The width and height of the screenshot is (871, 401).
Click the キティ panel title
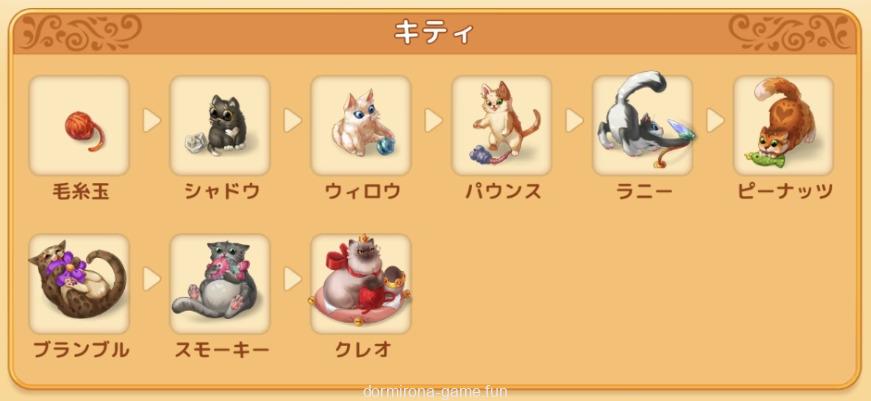coord(433,33)
